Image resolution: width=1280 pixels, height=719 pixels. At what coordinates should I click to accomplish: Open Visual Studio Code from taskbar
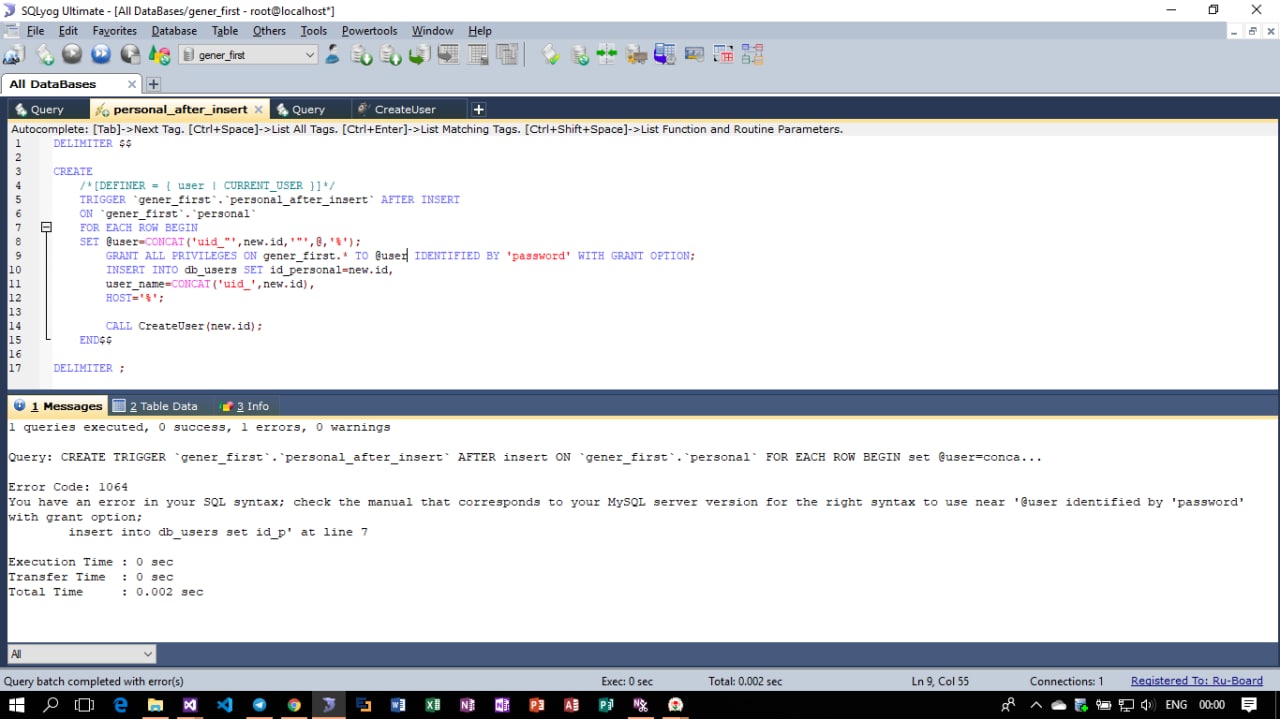225,705
